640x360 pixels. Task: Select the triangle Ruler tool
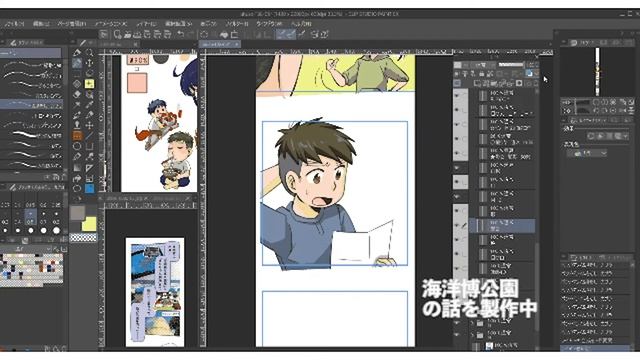pos(89,168)
